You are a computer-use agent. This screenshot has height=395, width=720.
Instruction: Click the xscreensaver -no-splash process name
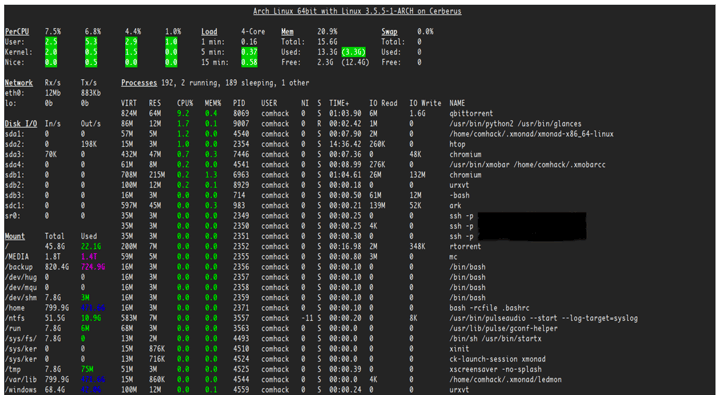point(495,369)
